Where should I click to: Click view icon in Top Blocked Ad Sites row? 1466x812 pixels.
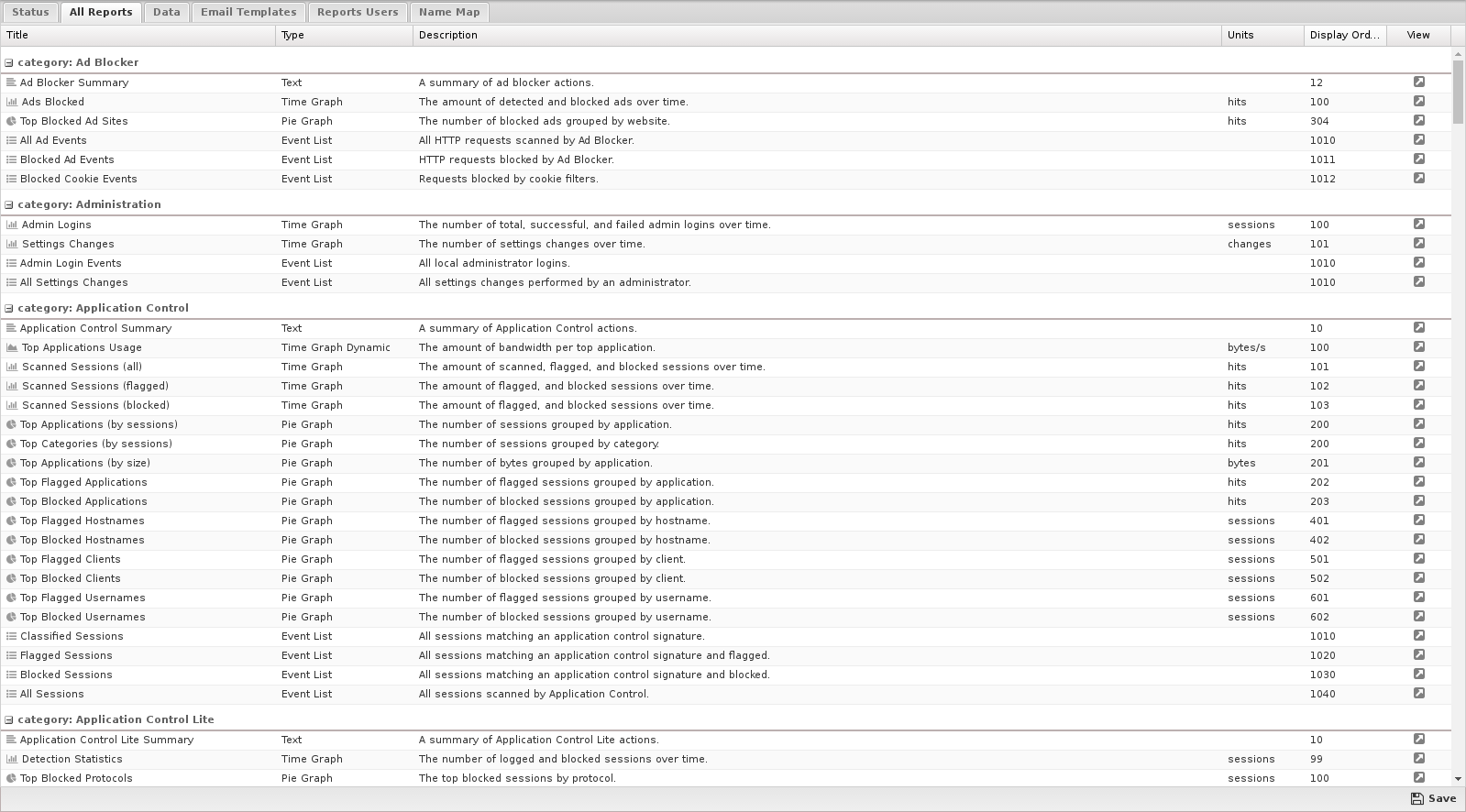pyautogui.click(x=1418, y=121)
